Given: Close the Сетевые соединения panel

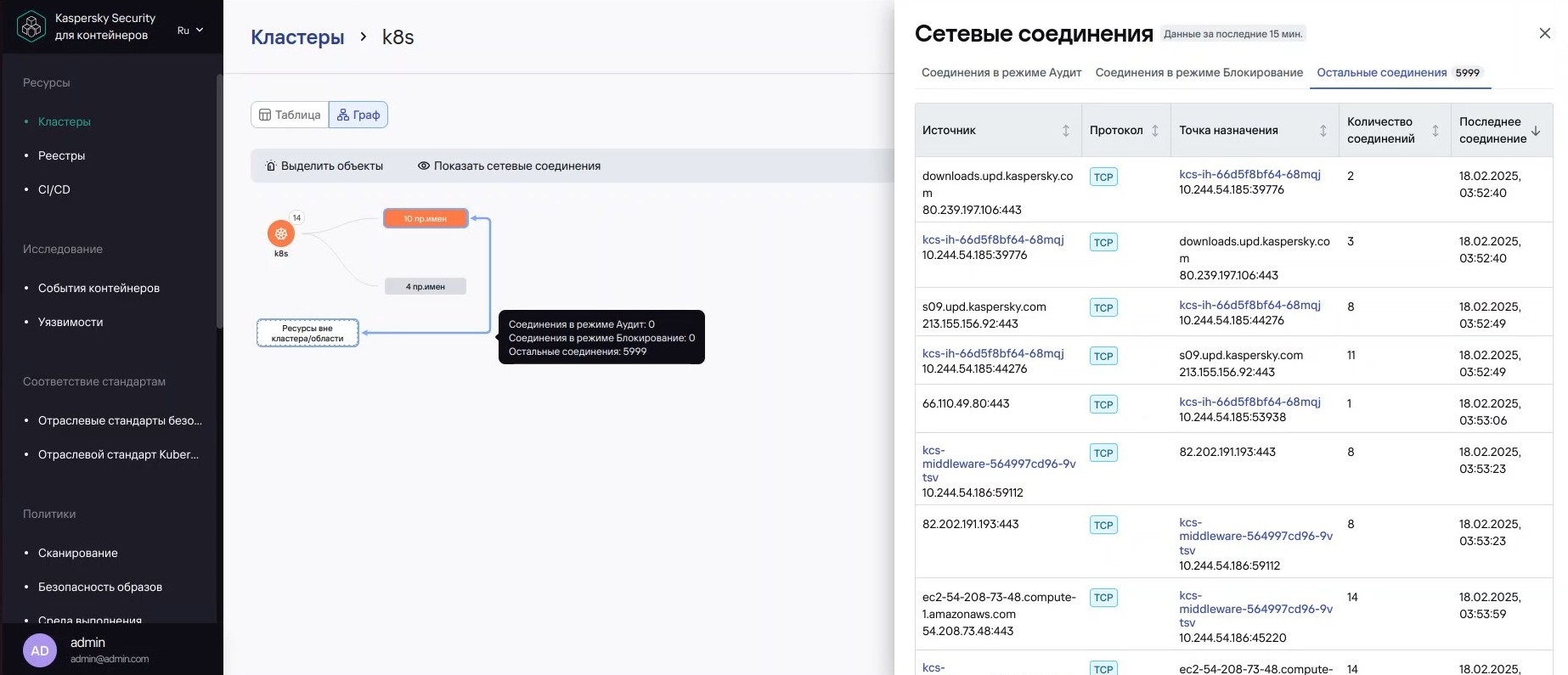Looking at the screenshot, I should (1545, 33).
